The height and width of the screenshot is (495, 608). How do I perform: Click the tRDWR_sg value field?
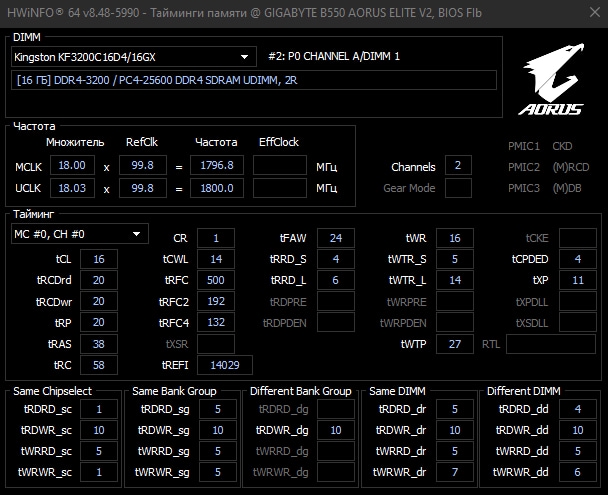coord(218,430)
